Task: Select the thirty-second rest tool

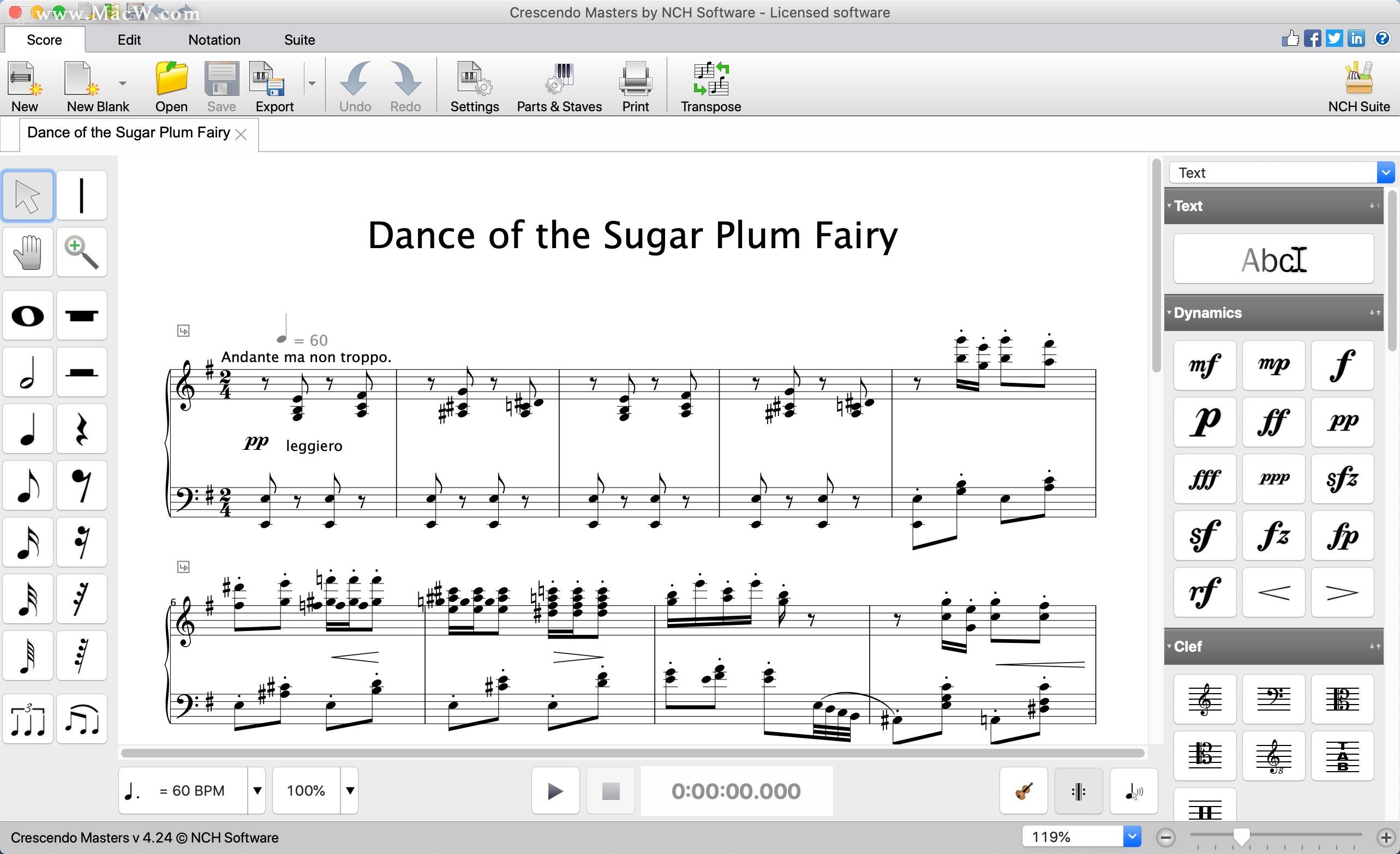Action: pos(82,599)
